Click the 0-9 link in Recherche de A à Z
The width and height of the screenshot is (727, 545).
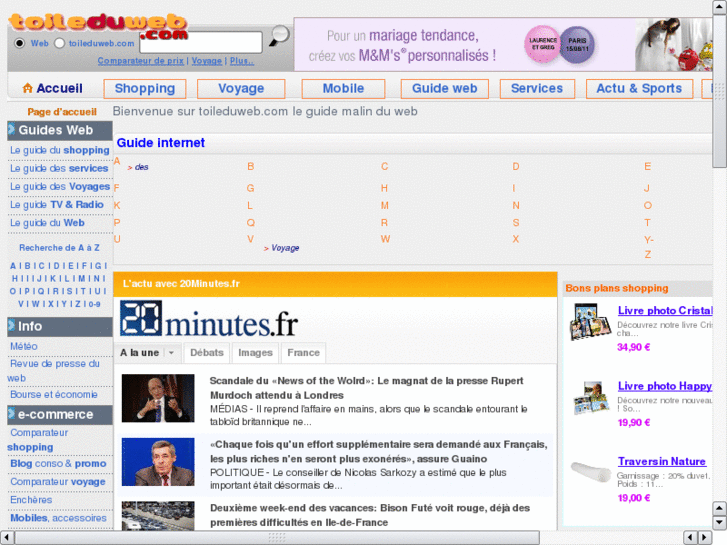tap(95, 304)
